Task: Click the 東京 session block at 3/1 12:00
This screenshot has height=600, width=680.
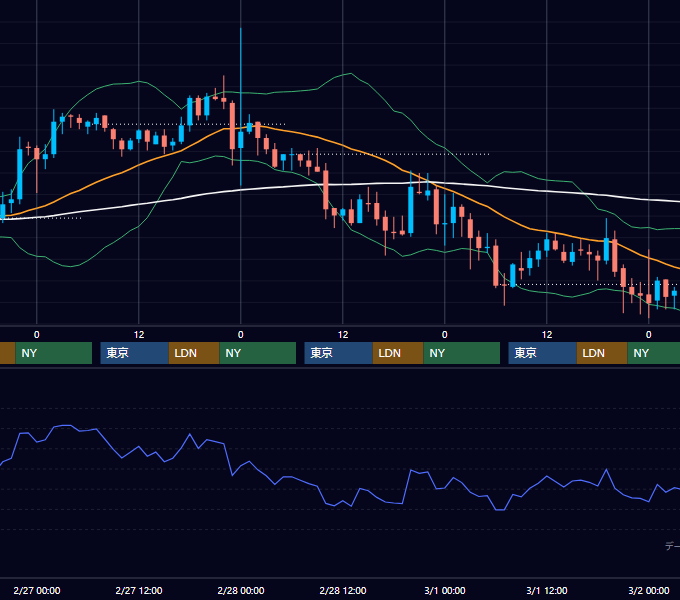Action: click(x=543, y=353)
